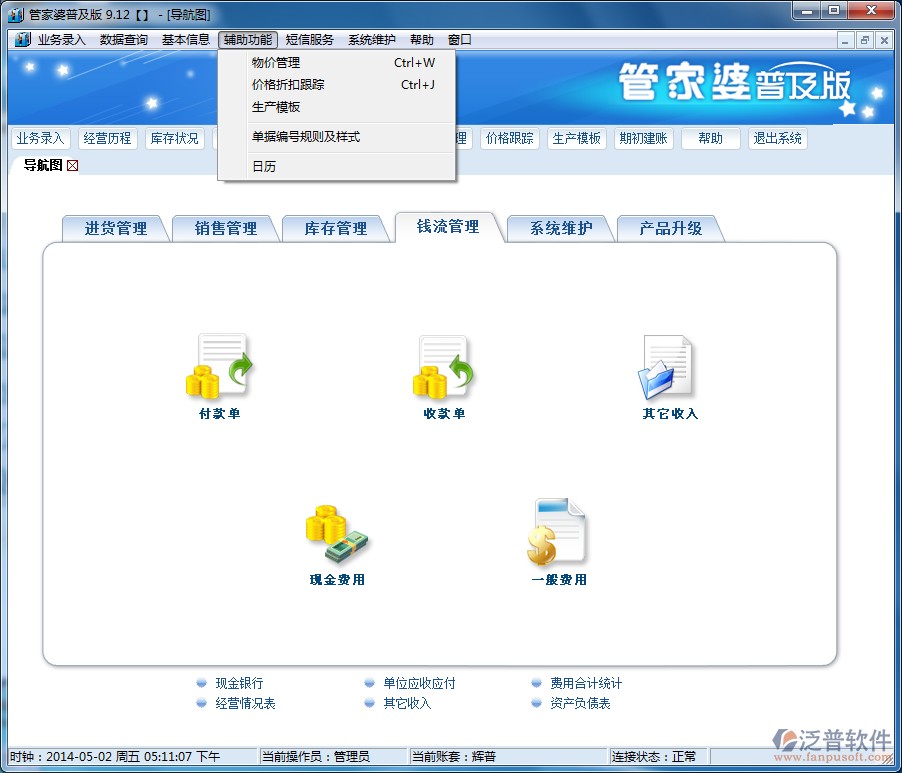Screen dimensions: 902x773
Task: Open the 数据查询 menu
Action: pyautogui.click(x=124, y=40)
